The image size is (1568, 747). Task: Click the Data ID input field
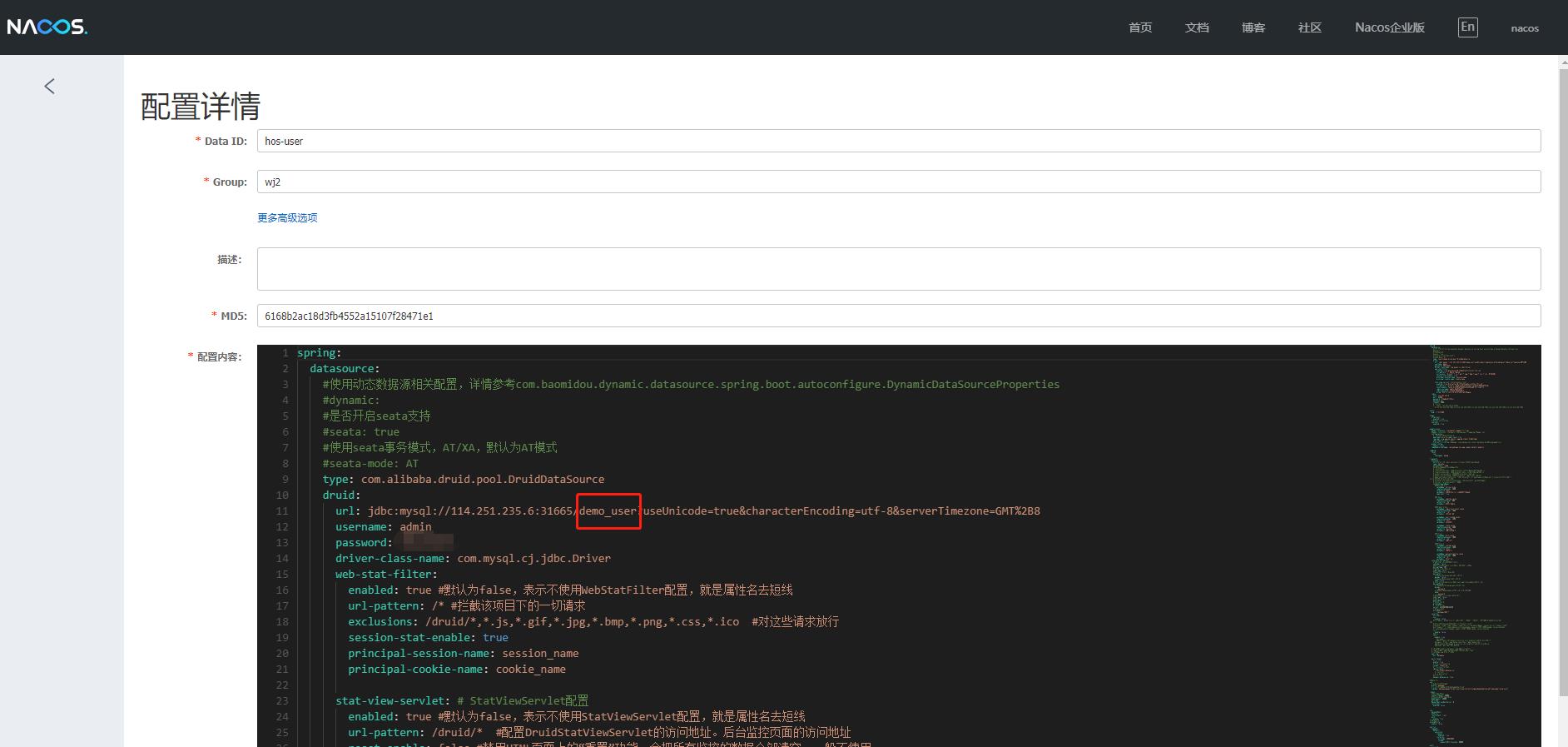[x=898, y=142]
